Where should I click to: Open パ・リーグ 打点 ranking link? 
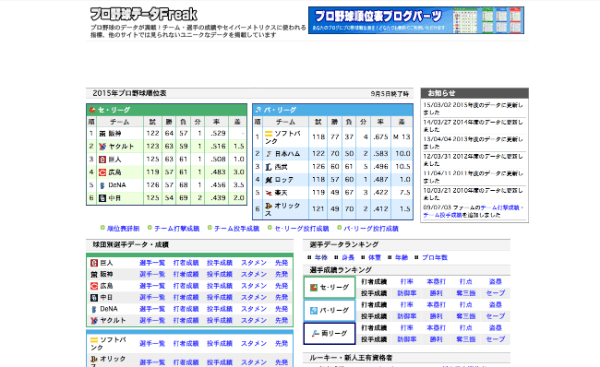[466, 305]
